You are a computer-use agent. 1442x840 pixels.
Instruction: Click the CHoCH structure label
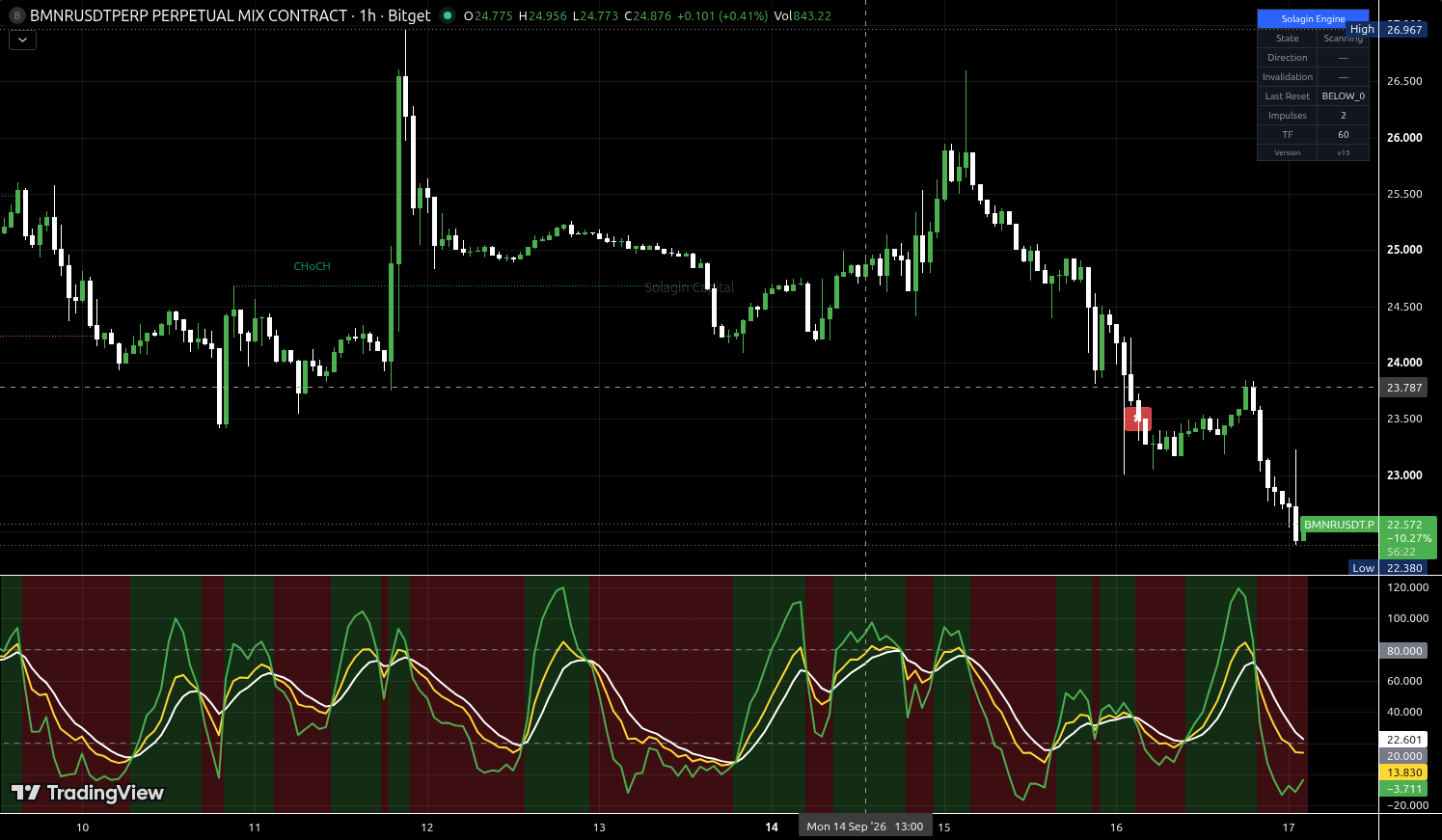[x=312, y=266]
